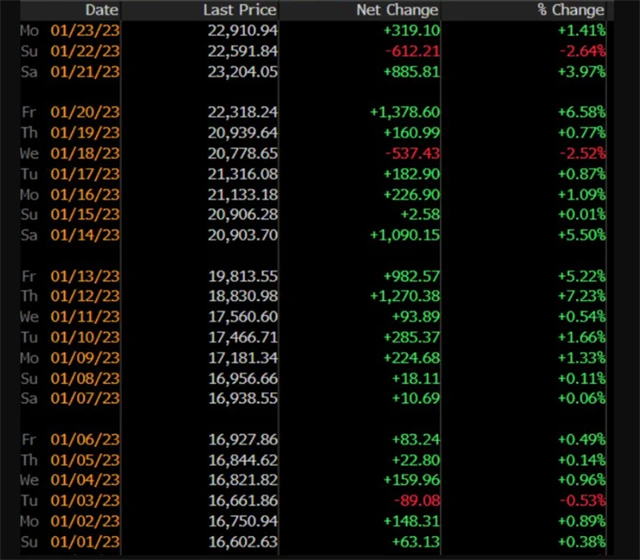Screen dimensions: 640x560
Task: Select the 01/08/23 date cell
Action: [91, 377]
